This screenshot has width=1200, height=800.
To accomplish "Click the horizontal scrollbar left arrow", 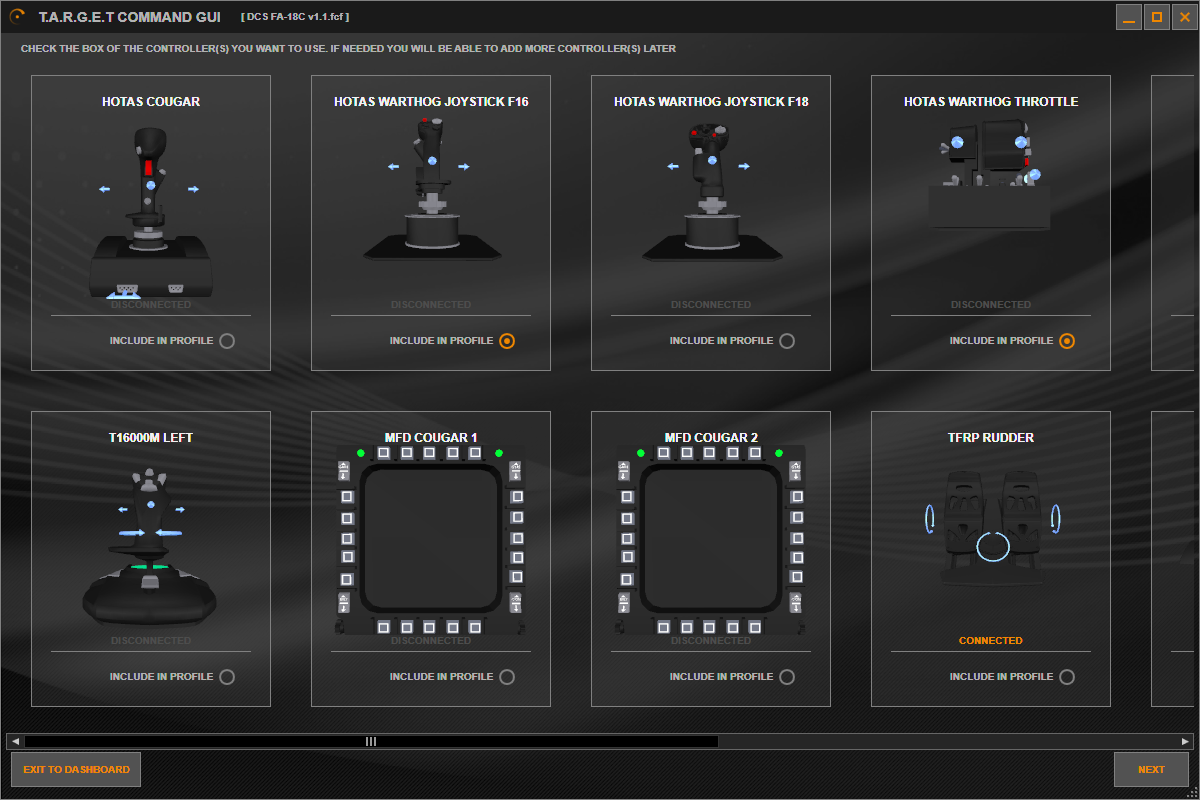I will 15,742.
